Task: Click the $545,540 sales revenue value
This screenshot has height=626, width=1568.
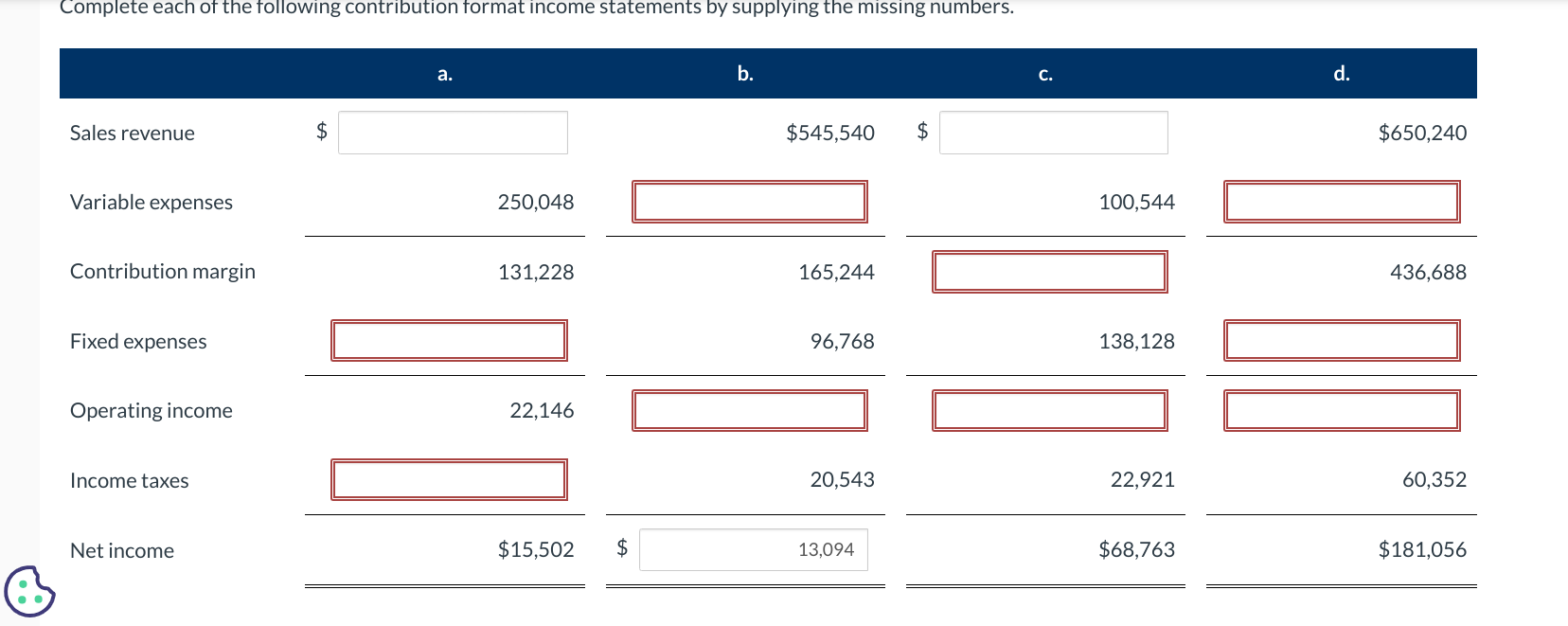Action: click(829, 133)
